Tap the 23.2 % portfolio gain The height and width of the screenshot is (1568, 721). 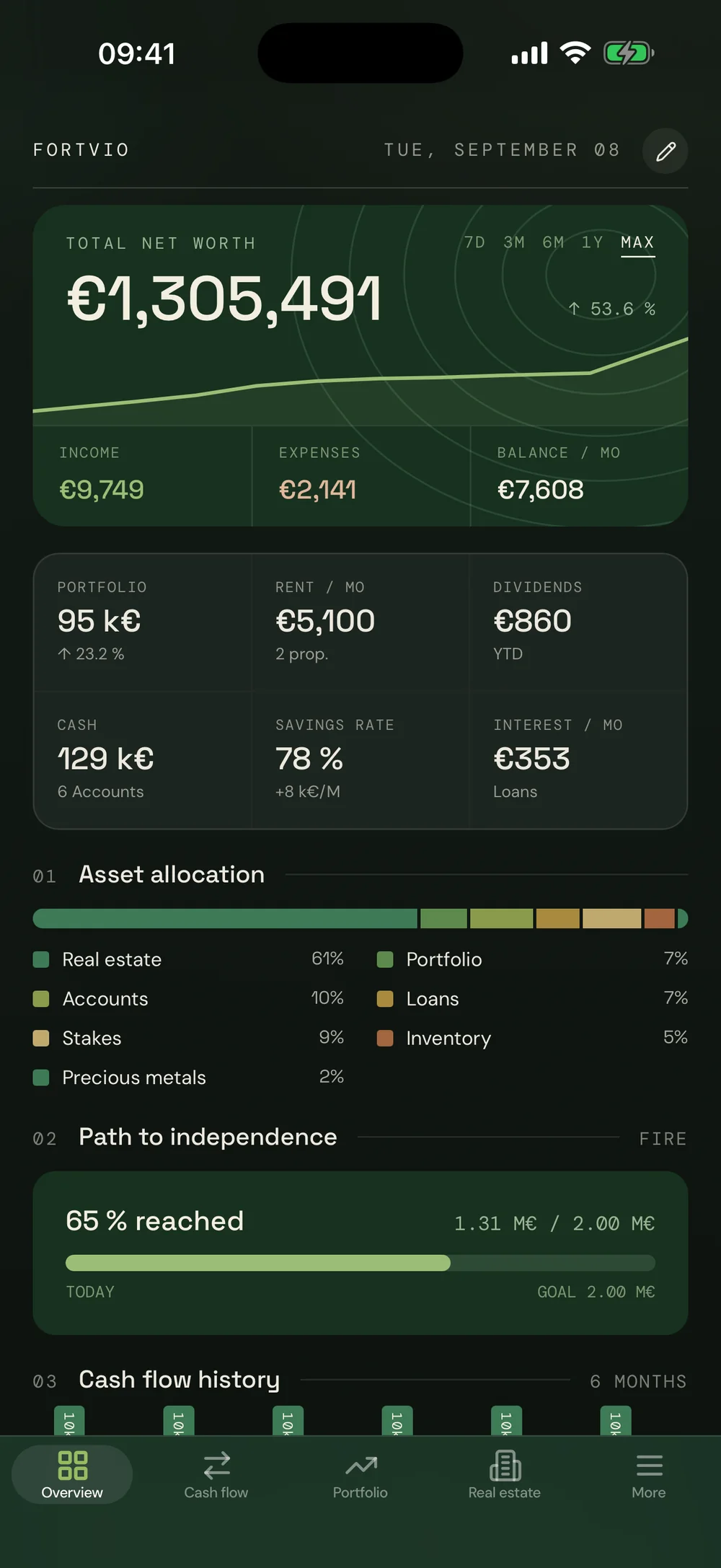(91, 654)
